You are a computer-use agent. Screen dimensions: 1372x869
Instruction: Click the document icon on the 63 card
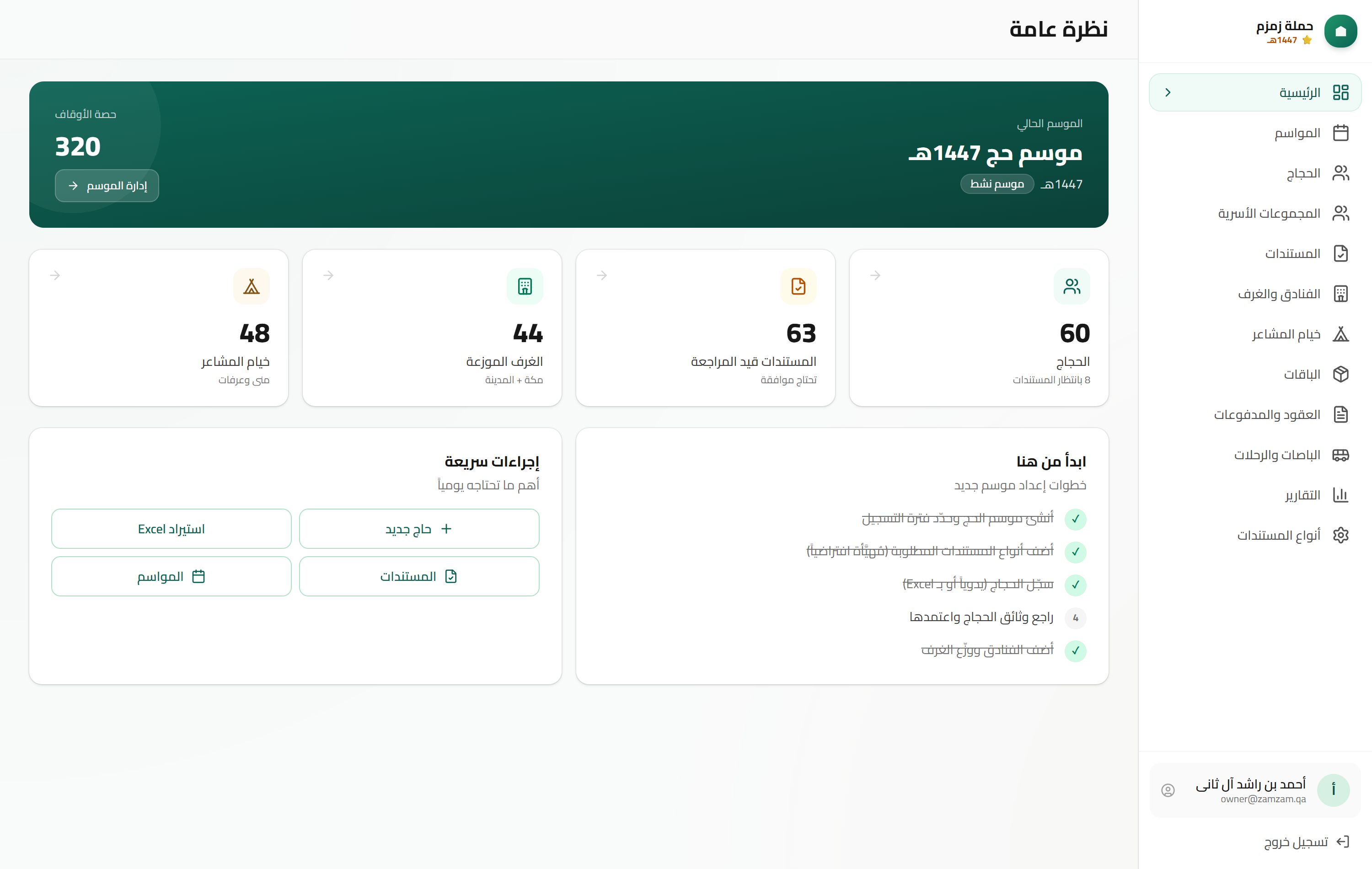[x=798, y=286]
